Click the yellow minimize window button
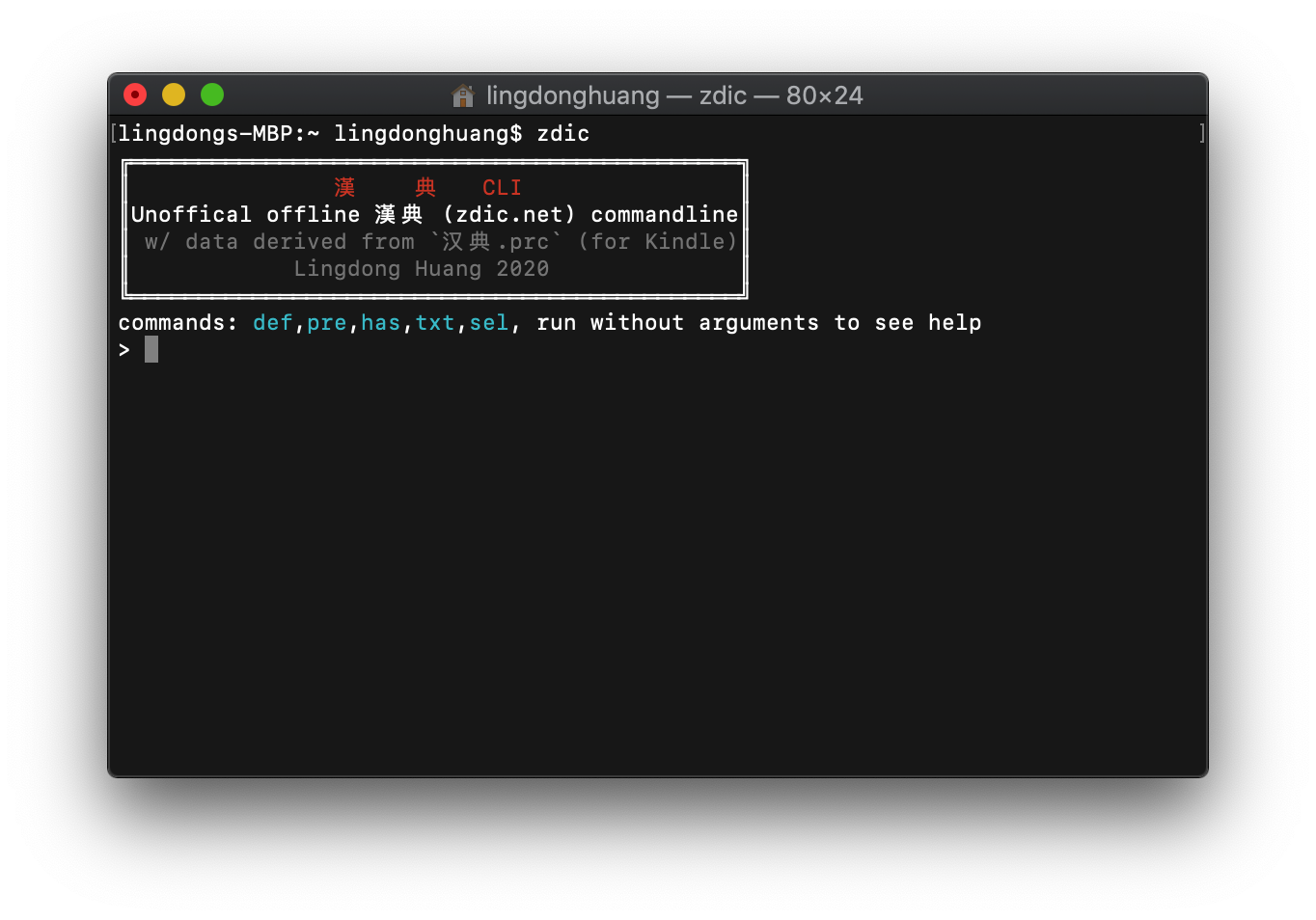 tap(174, 95)
